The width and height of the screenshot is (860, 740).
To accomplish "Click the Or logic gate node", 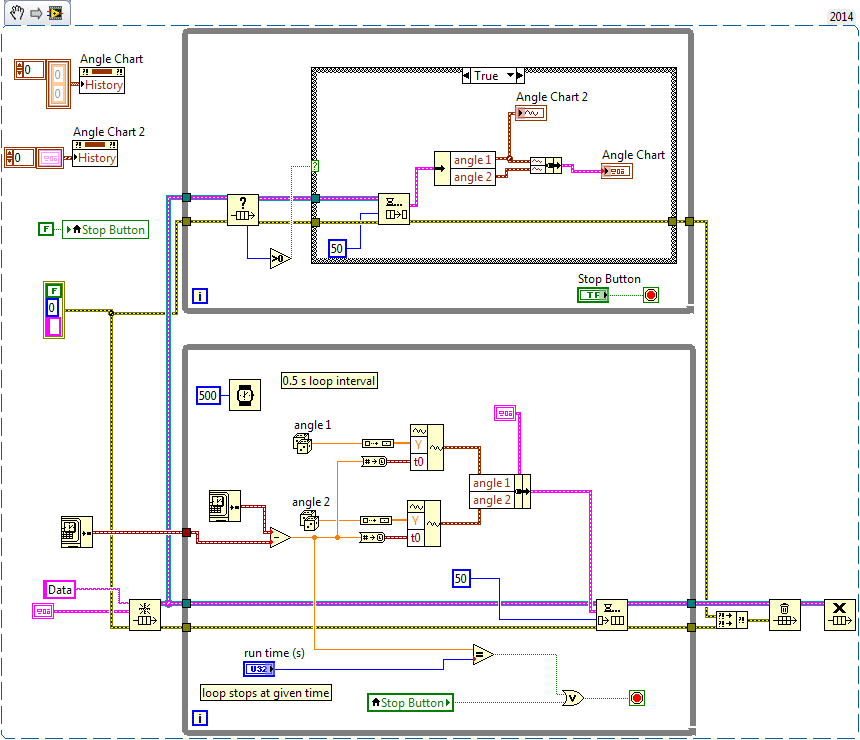I will [x=573, y=698].
